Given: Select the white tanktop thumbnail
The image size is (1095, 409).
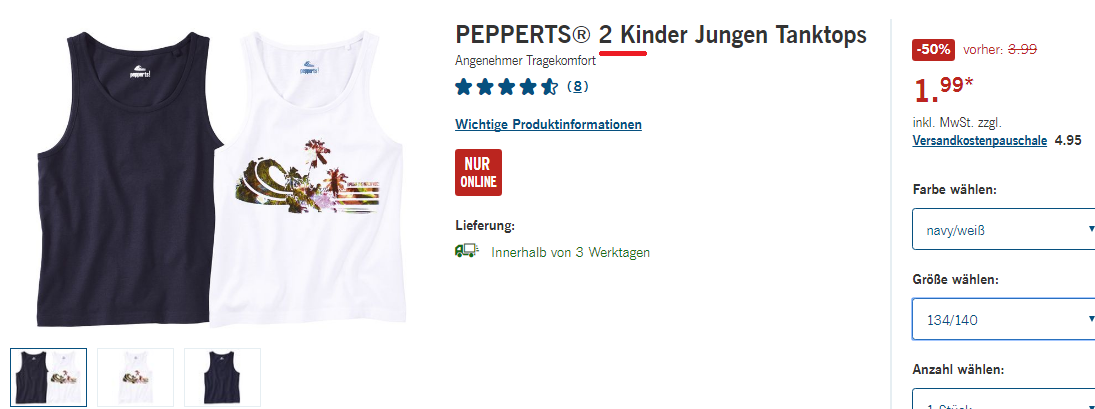Looking at the screenshot, I should (135, 378).
